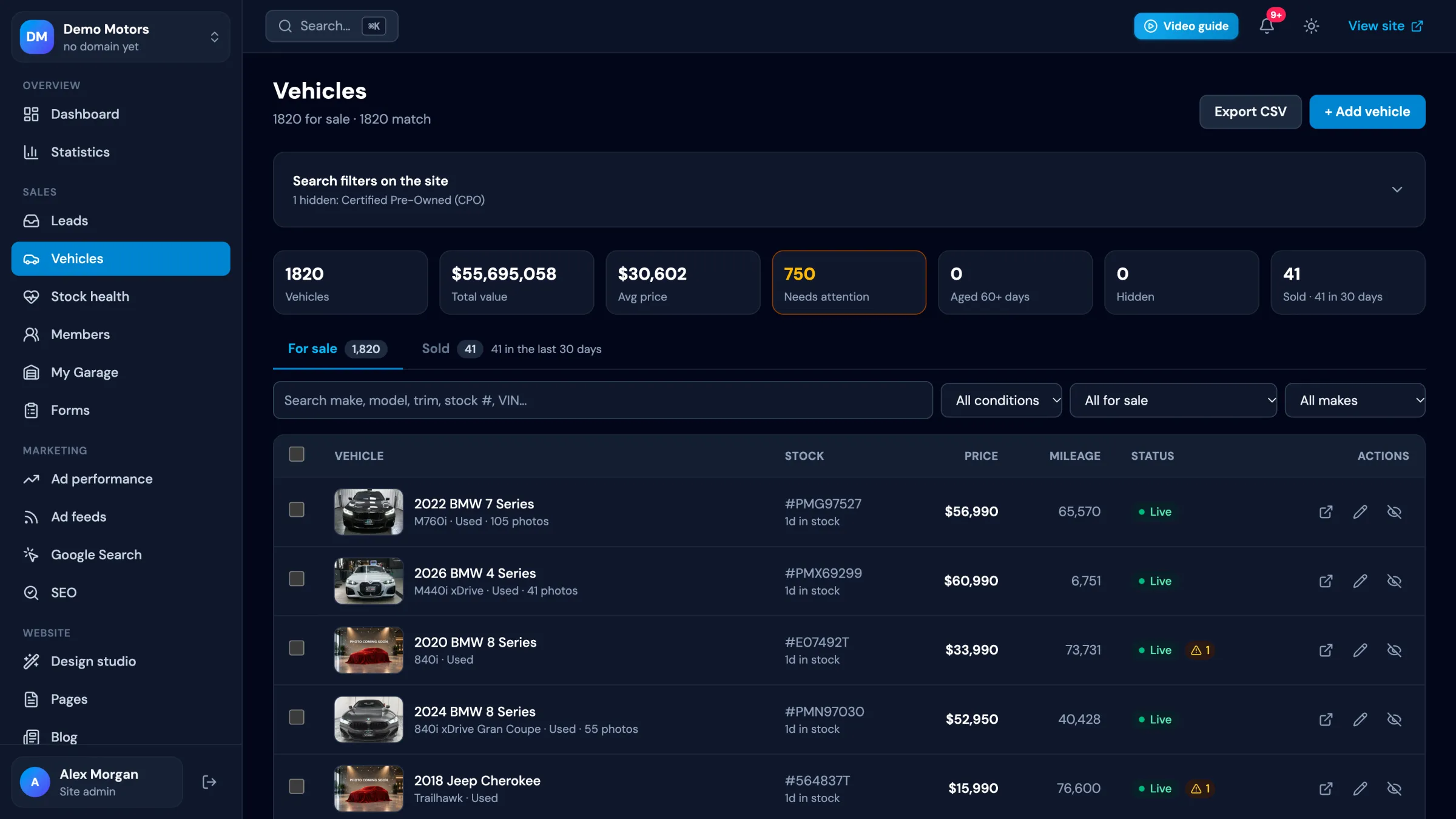Select the For sale tab
1456x819 pixels.
[x=337, y=349]
